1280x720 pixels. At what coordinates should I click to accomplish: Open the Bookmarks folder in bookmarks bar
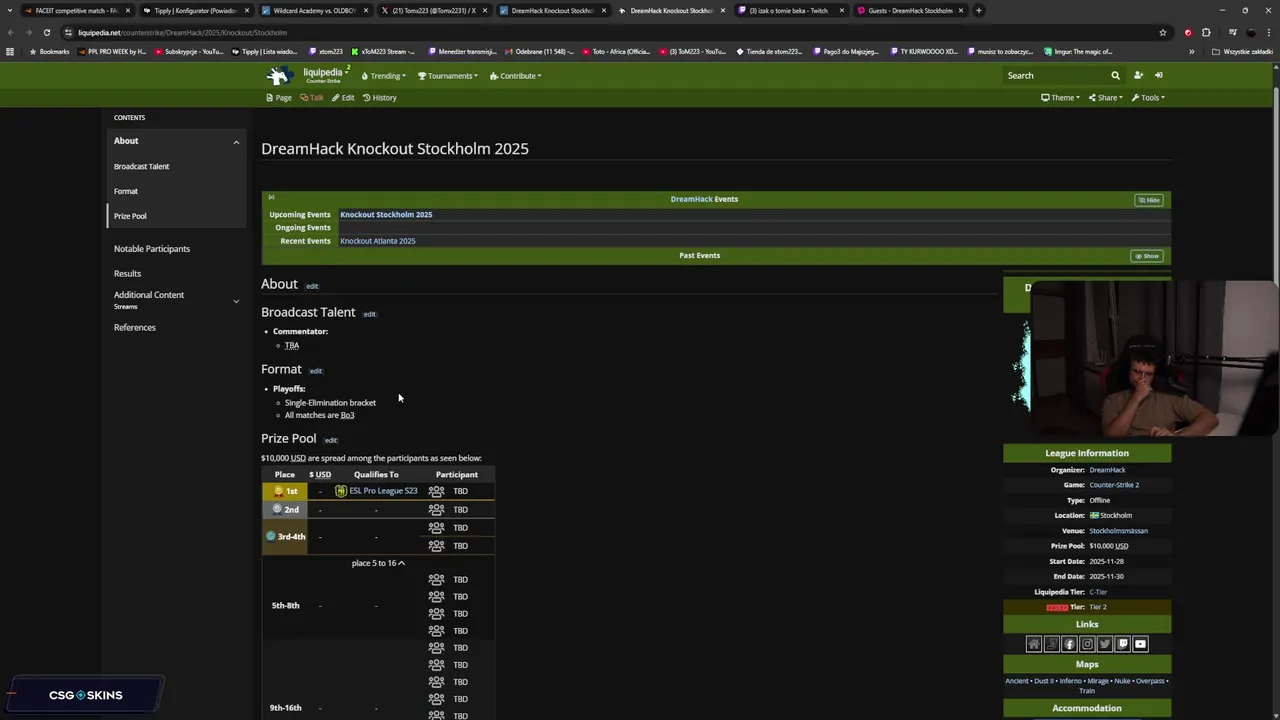coord(49,51)
